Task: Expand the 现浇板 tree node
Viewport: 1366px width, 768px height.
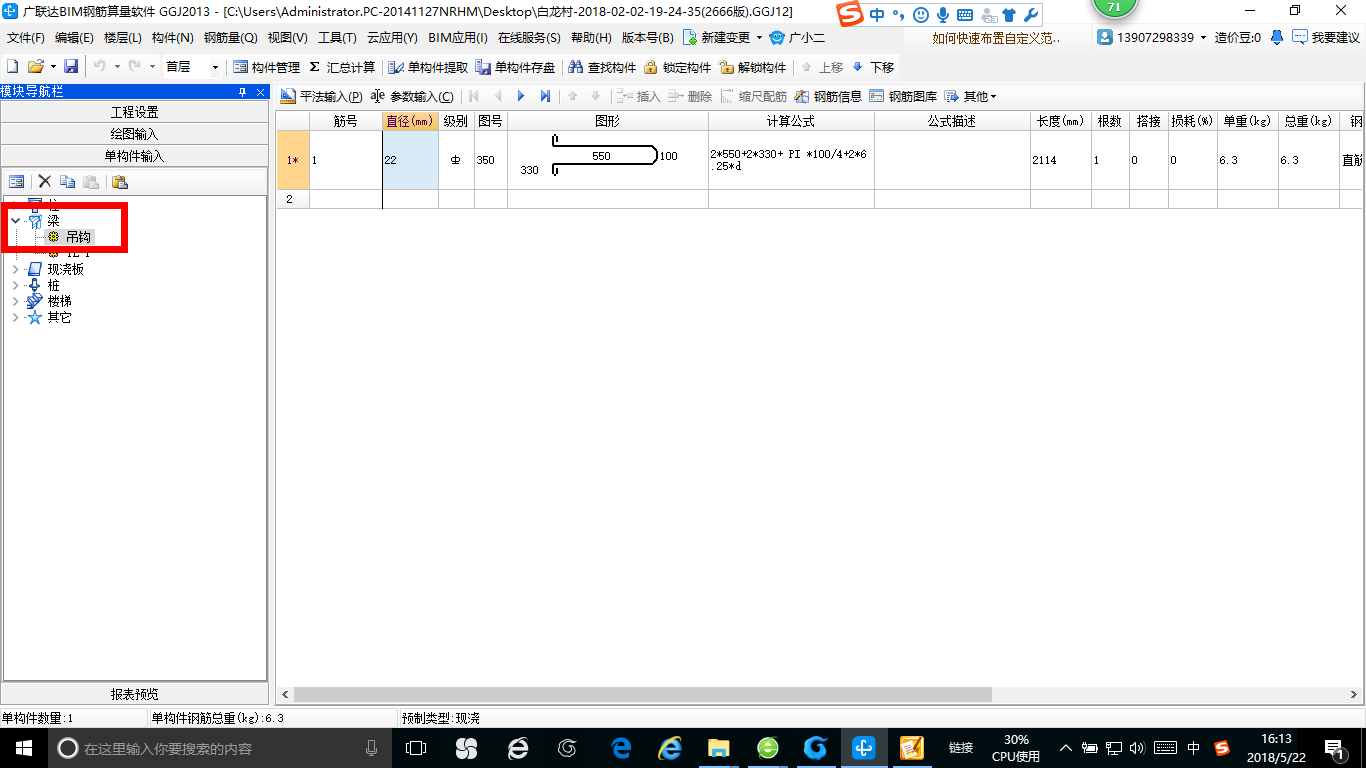Action: point(15,269)
